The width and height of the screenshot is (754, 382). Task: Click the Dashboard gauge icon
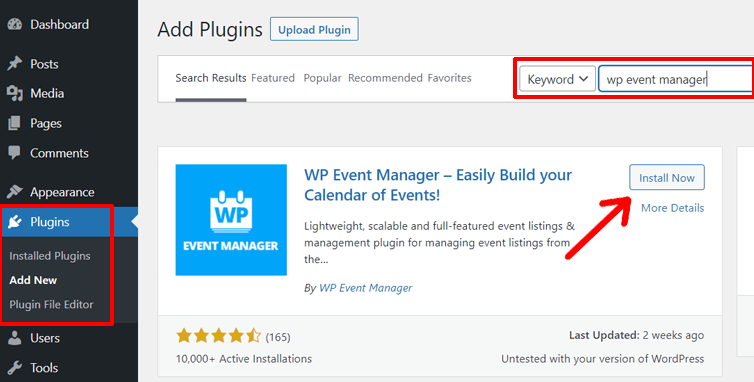point(14,25)
